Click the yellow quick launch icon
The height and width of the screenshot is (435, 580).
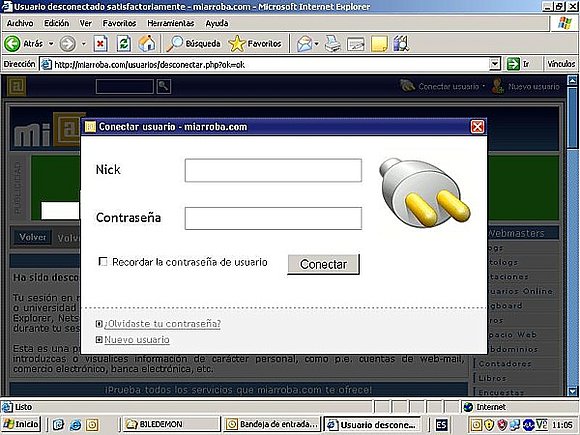(92, 424)
